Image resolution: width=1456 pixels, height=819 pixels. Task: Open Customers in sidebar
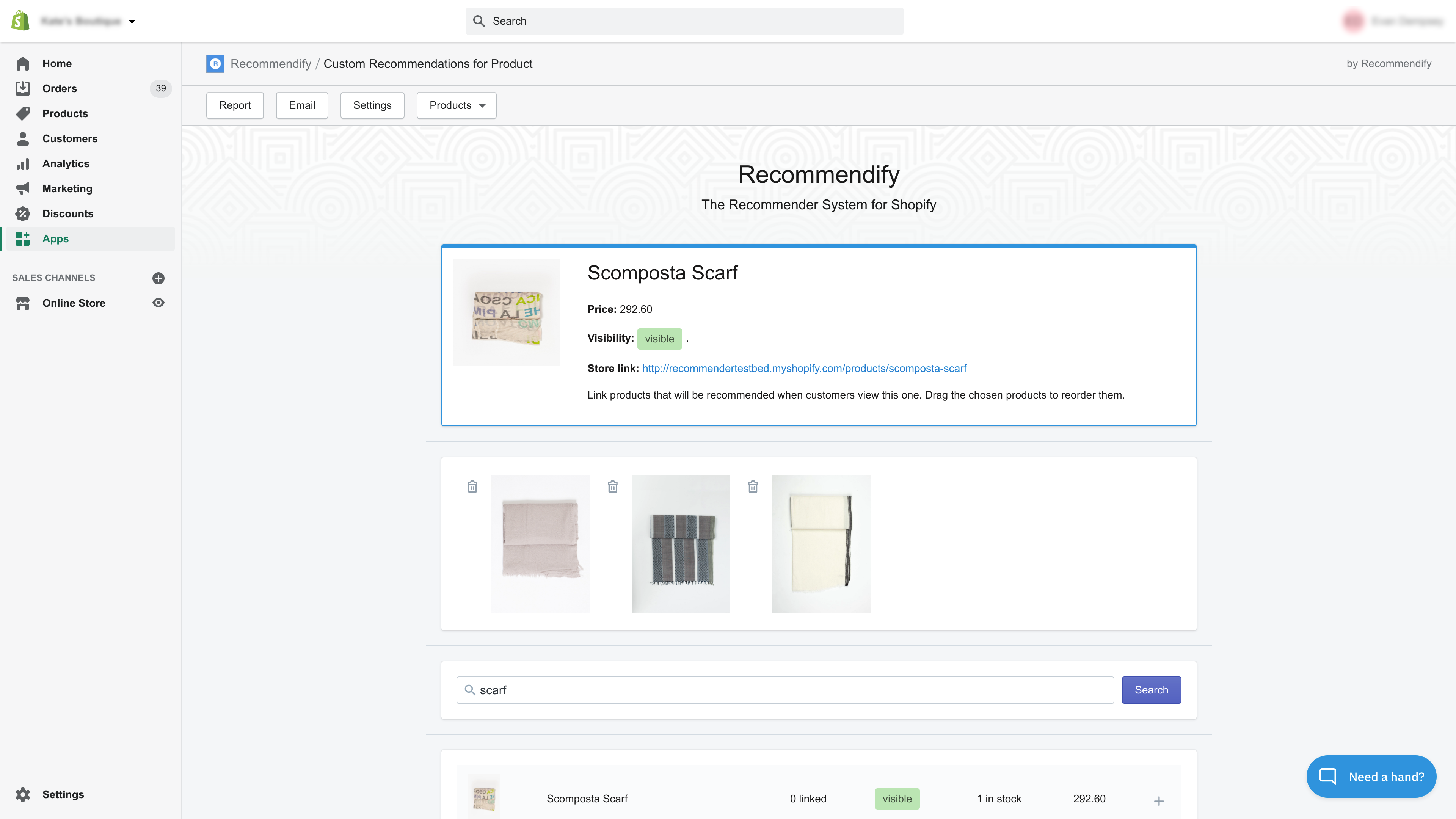69,138
